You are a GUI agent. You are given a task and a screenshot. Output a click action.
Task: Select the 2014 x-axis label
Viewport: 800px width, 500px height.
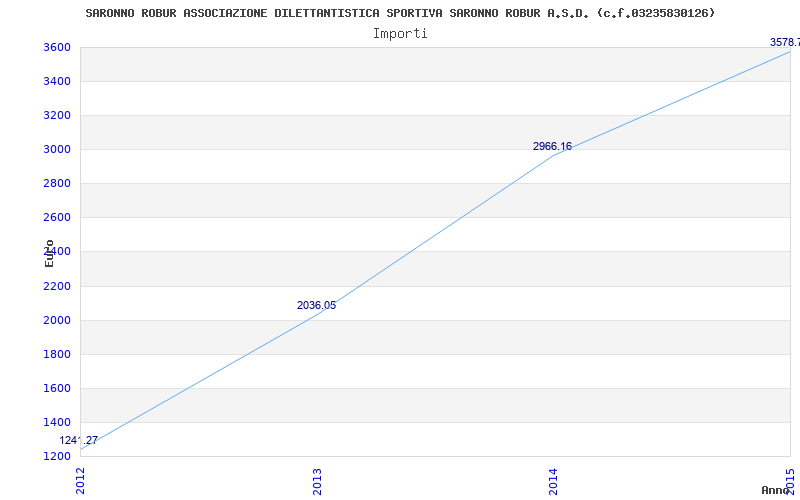click(554, 481)
